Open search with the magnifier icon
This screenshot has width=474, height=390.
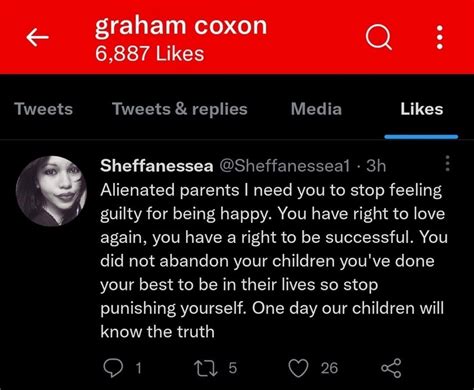378,37
